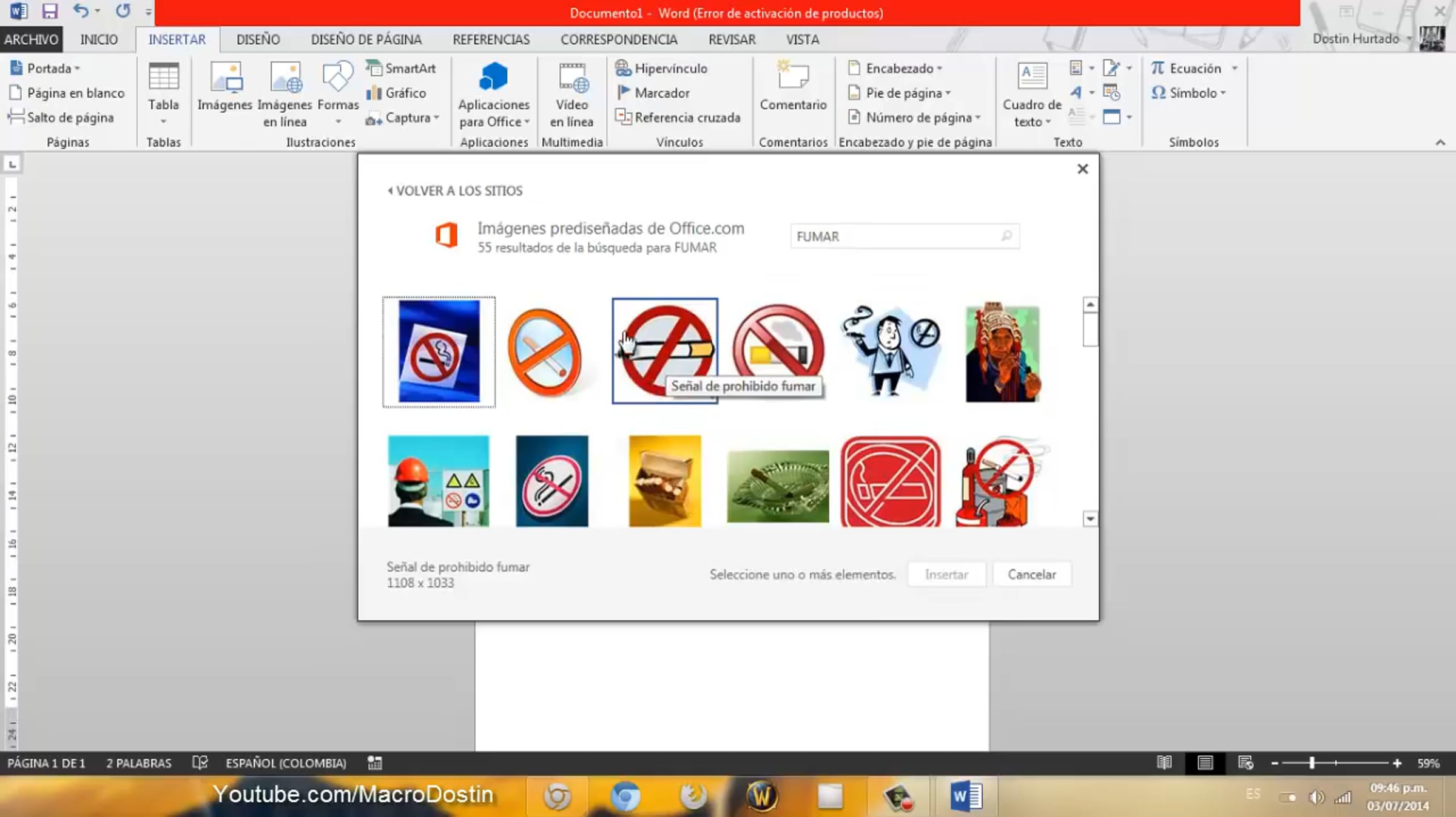This screenshot has width=1456, height=817.
Task: Switch to web layout view in status bar
Action: (1245, 763)
